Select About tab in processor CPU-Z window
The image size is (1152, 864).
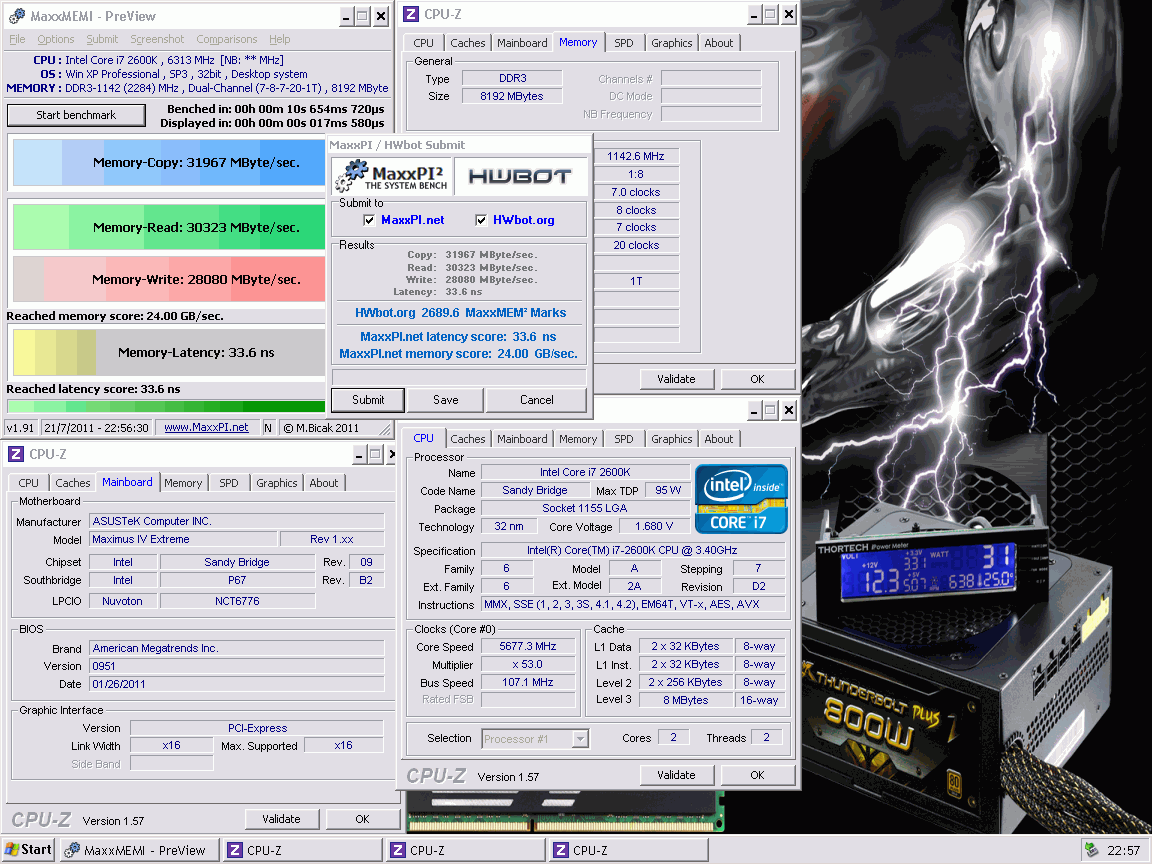click(719, 439)
